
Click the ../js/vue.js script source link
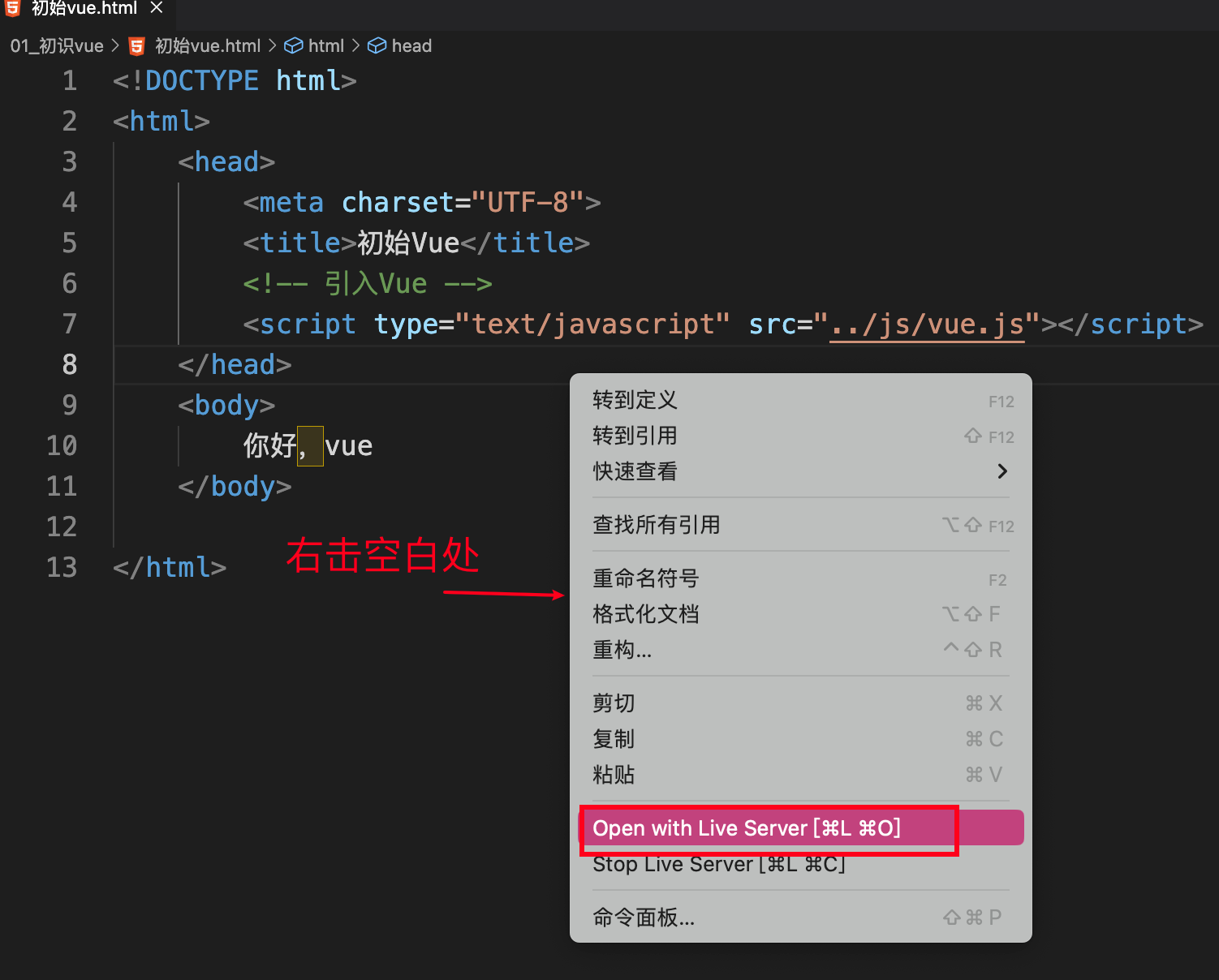tap(927, 325)
